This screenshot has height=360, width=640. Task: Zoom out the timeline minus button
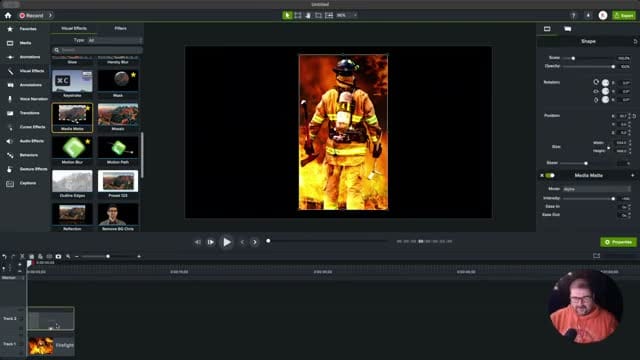[x=77, y=257]
